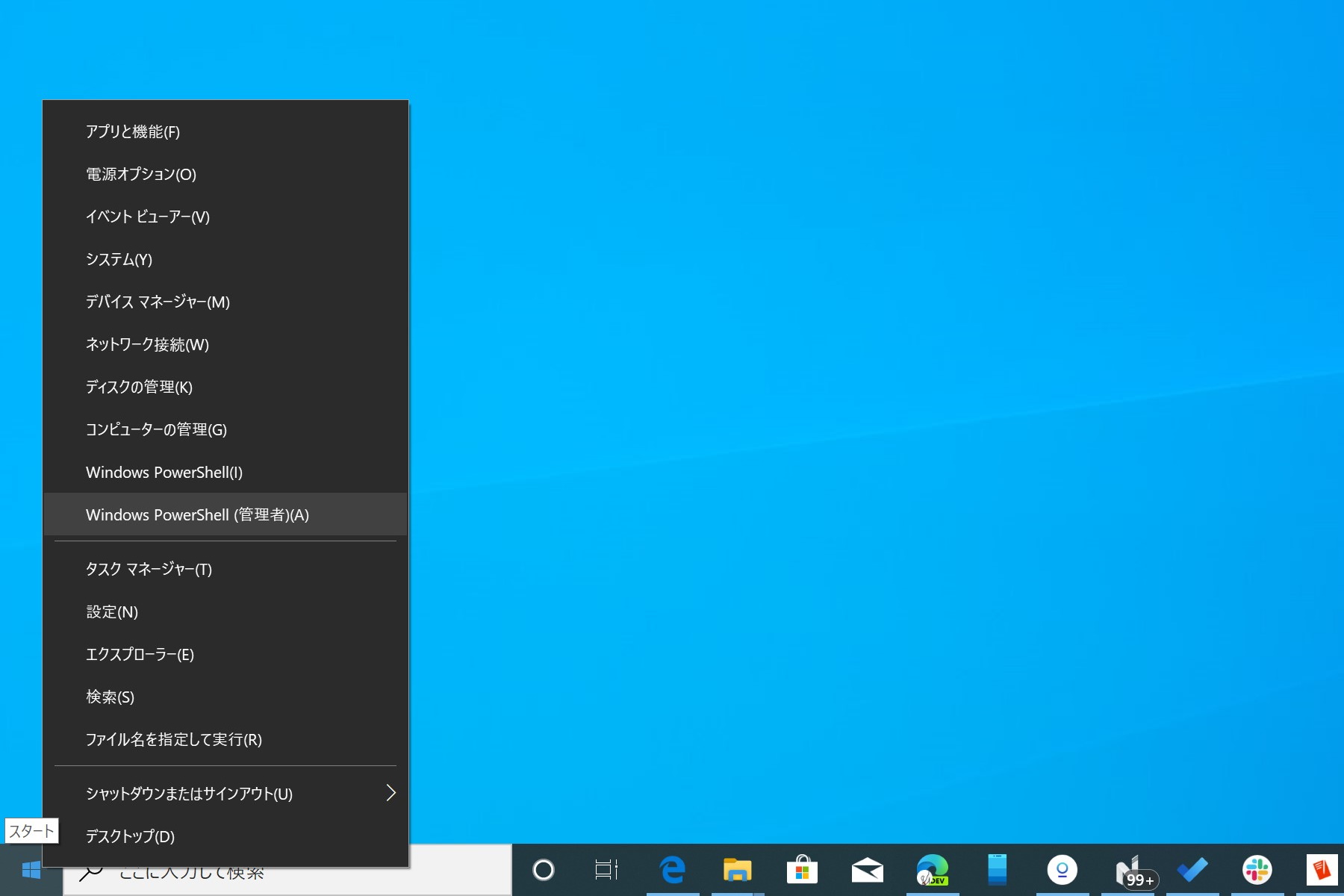Select 検索(S) menu entry
Viewport: 1344px width, 896px height.
click(x=225, y=697)
